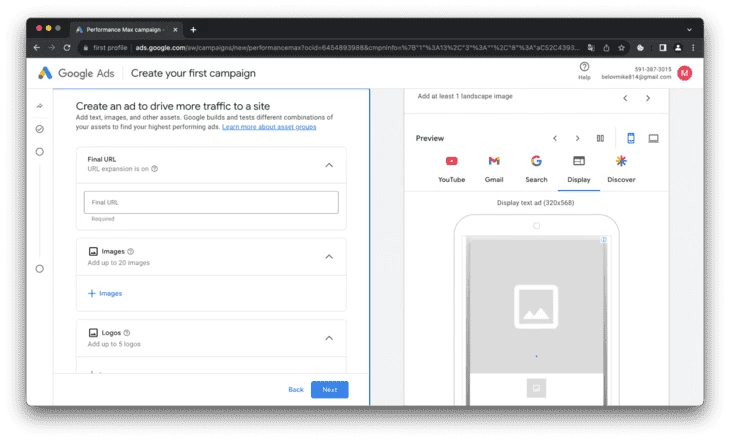Click the Final URL input field
This screenshot has height=441, width=730.
211,202
